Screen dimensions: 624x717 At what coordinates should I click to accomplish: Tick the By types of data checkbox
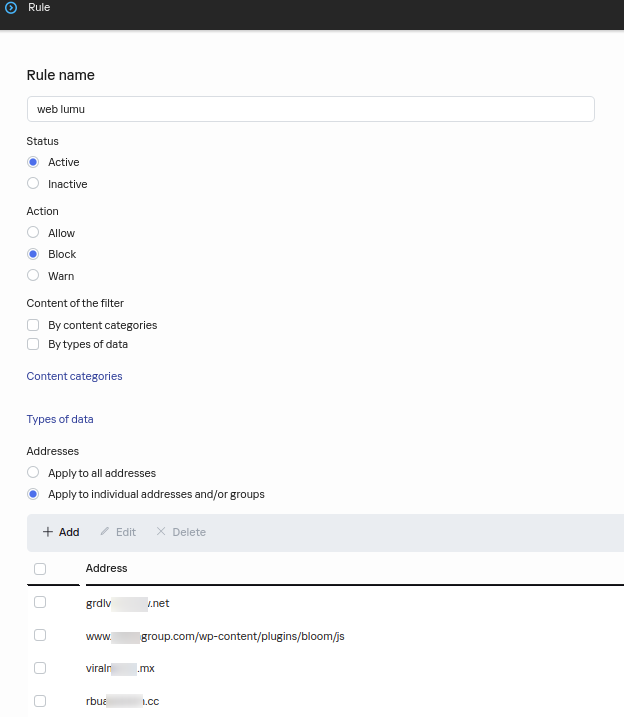pos(33,344)
